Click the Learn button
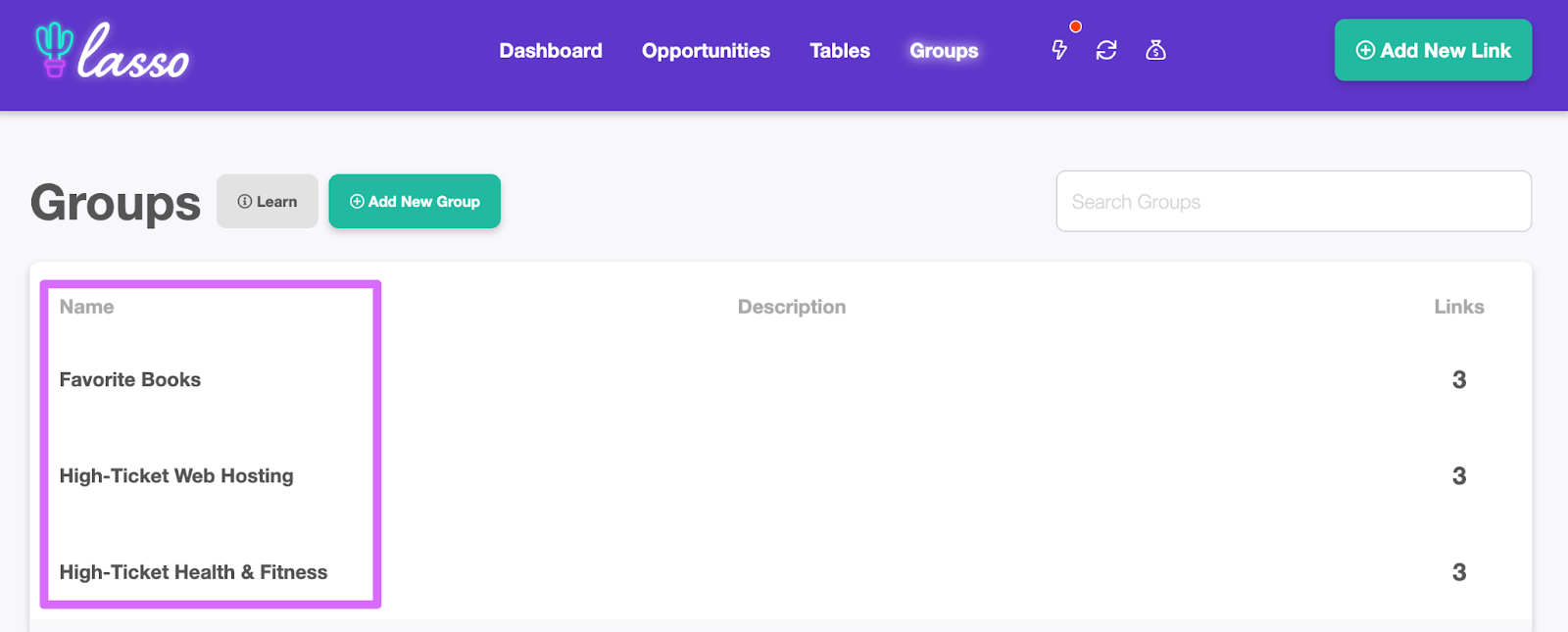Screen dimensions: 1568x632 (x=268, y=201)
